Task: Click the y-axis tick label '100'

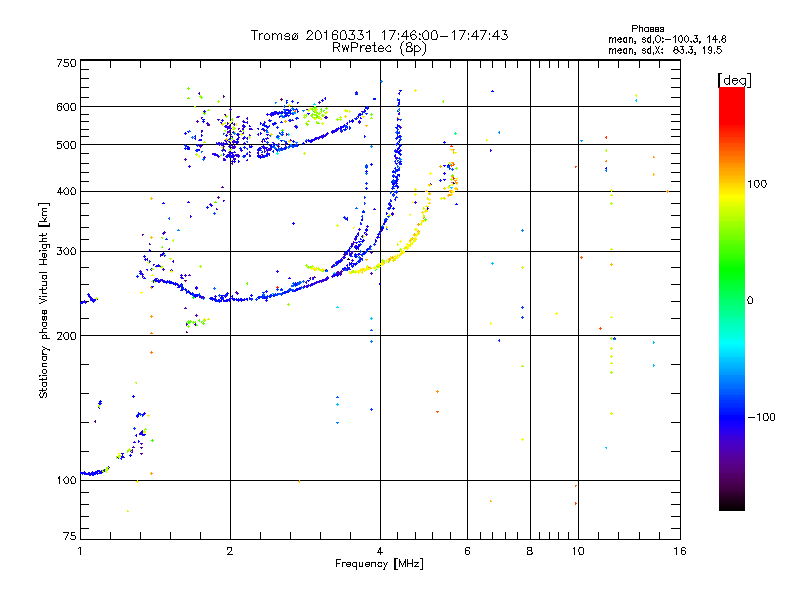Action: coord(67,481)
